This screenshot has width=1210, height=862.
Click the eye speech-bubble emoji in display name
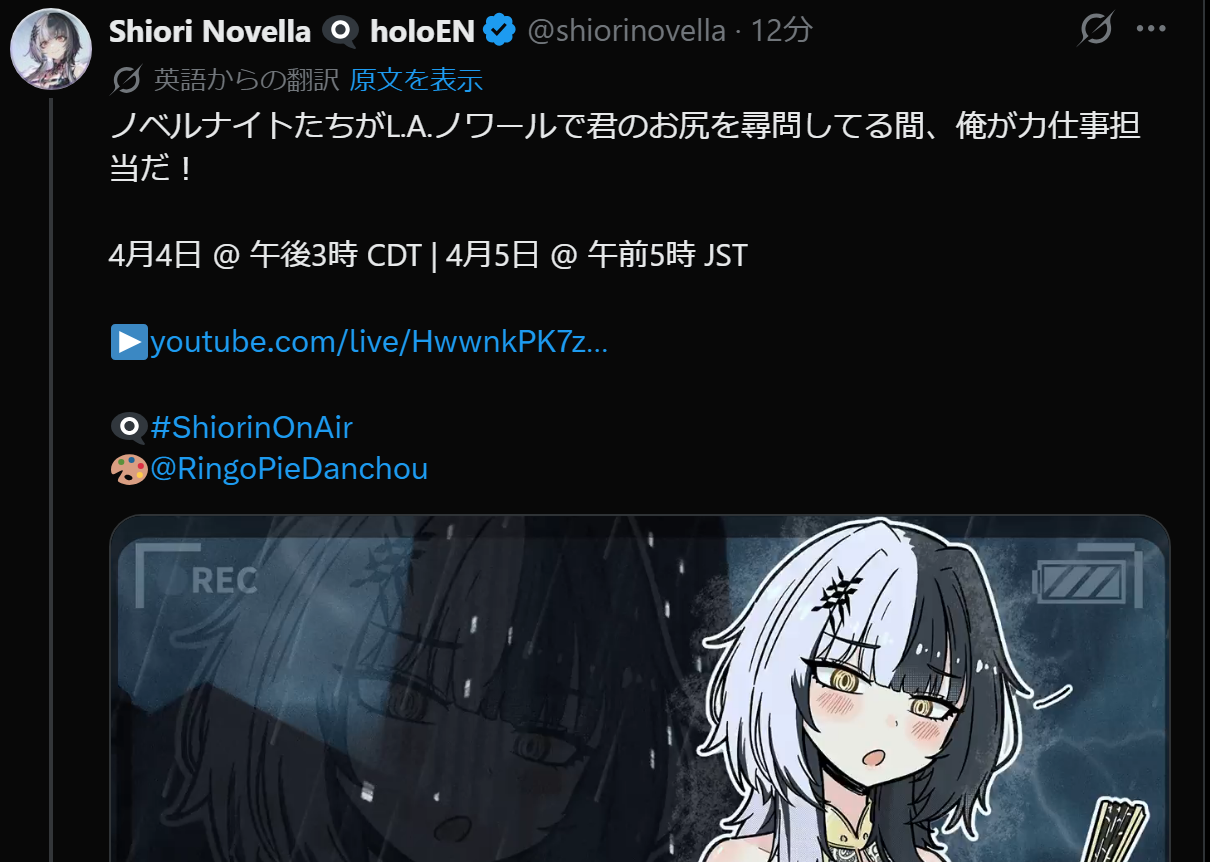click(x=340, y=32)
